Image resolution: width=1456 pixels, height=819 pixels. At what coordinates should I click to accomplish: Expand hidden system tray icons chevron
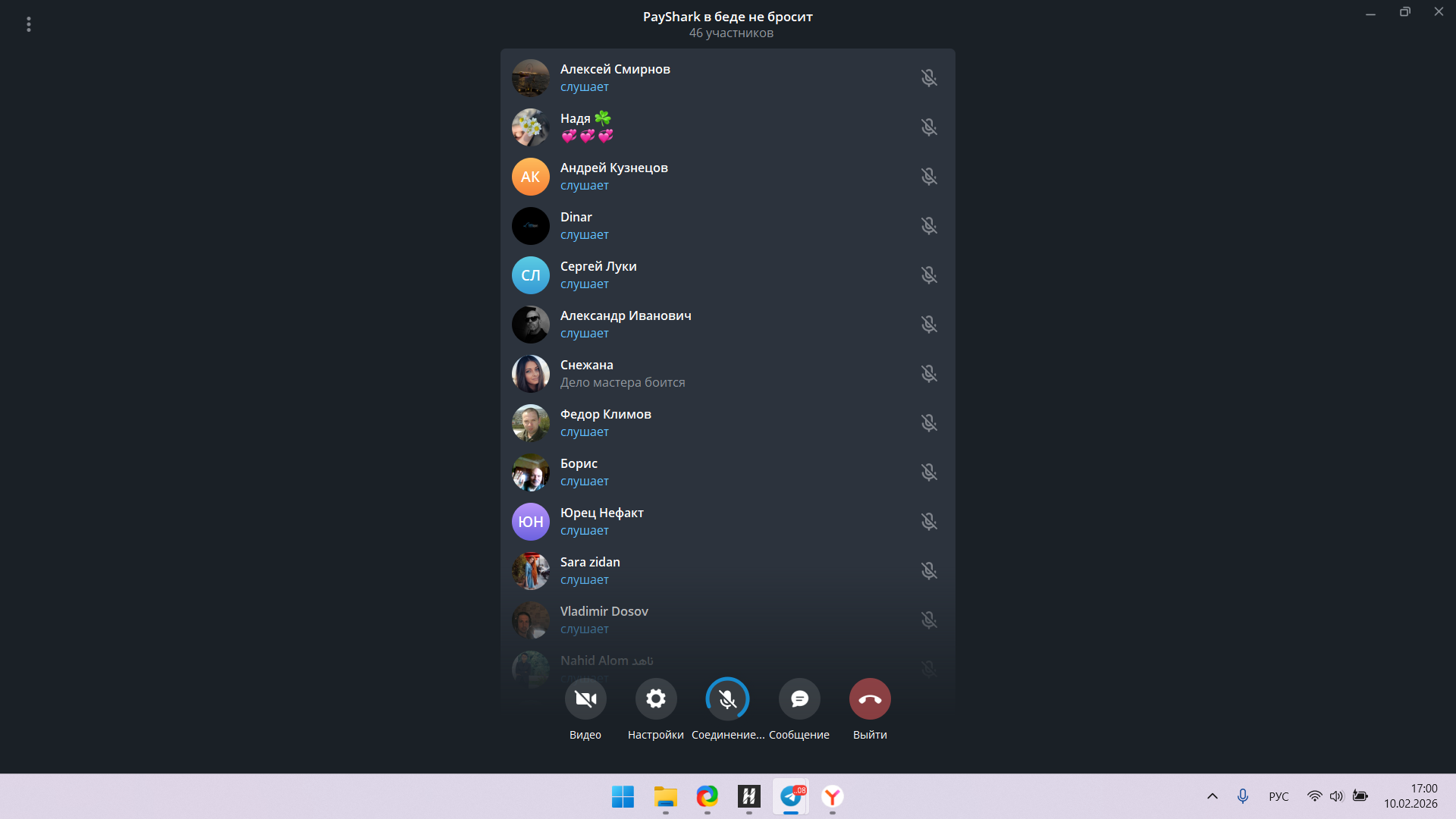(x=1212, y=796)
